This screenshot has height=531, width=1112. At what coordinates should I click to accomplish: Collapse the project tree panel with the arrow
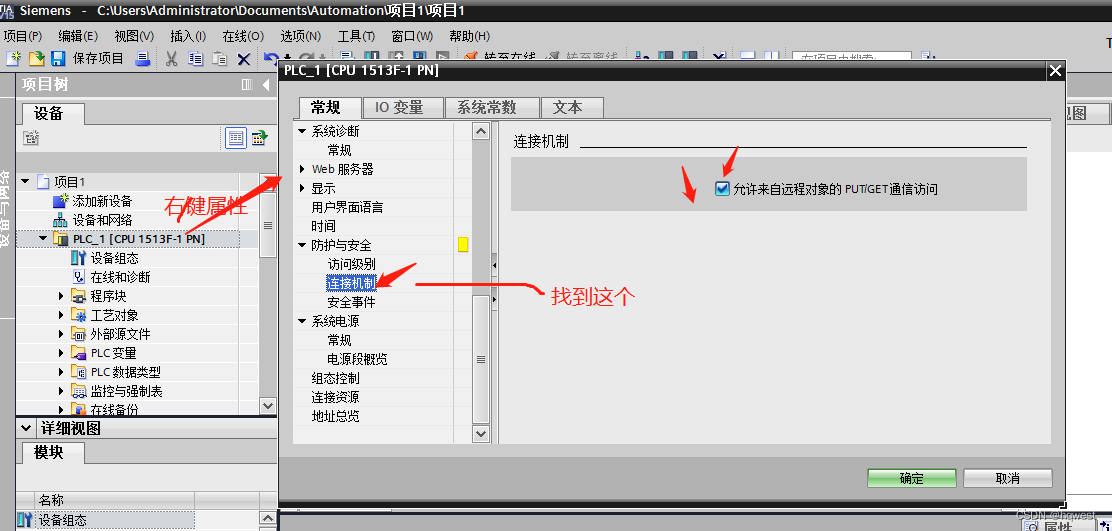[x=266, y=85]
